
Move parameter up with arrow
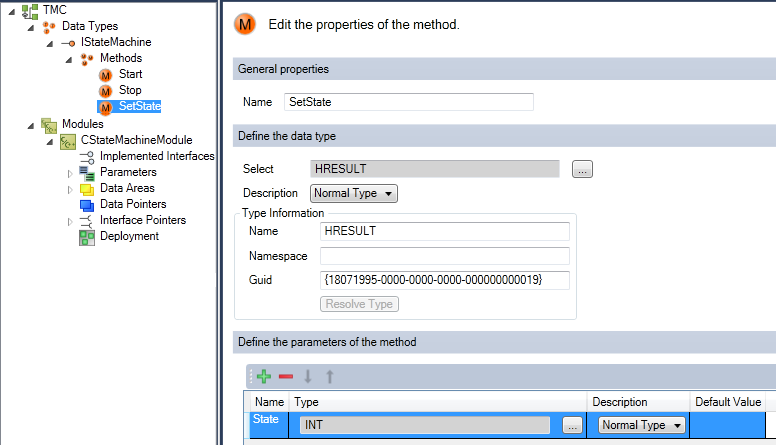pyautogui.click(x=330, y=377)
